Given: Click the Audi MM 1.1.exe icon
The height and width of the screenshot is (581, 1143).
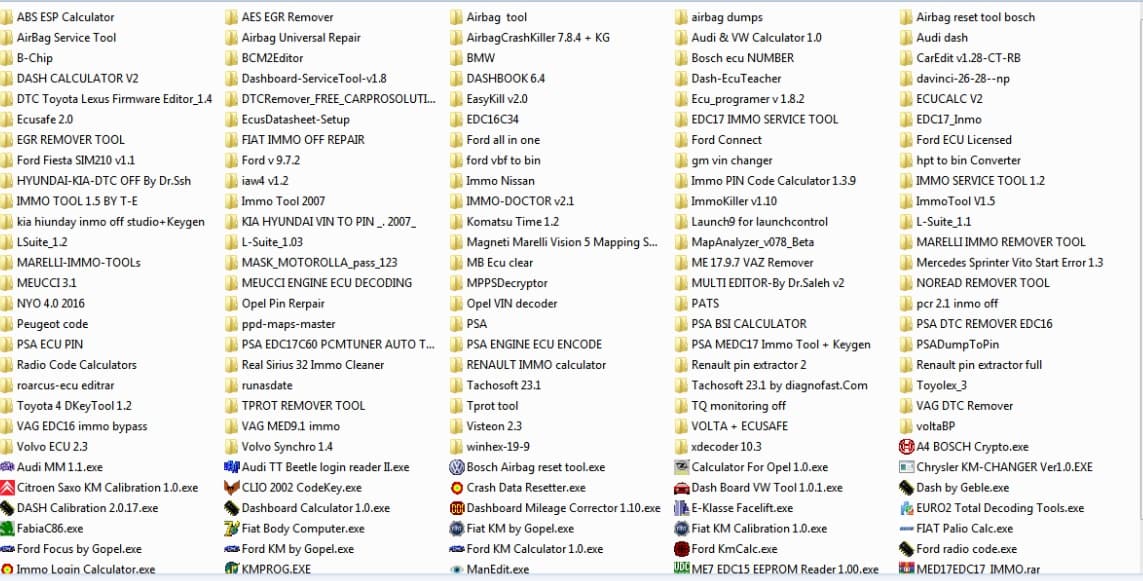Looking at the screenshot, I should (7, 467).
